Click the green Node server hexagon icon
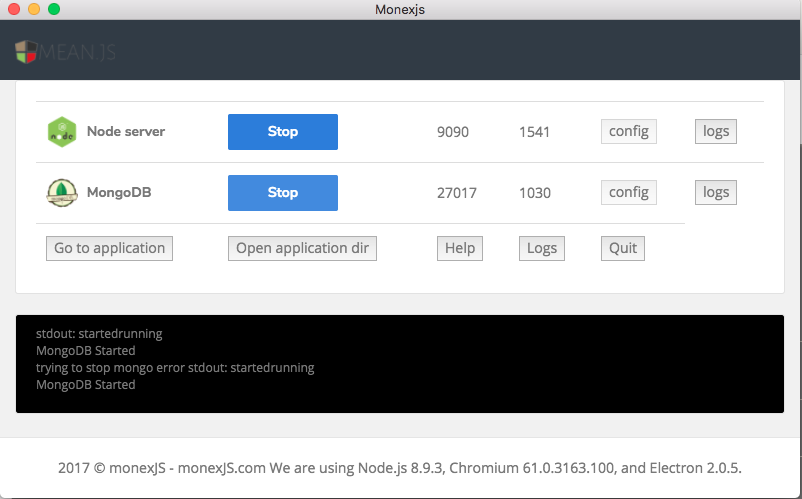 pyautogui.click(x=62, y=132)
